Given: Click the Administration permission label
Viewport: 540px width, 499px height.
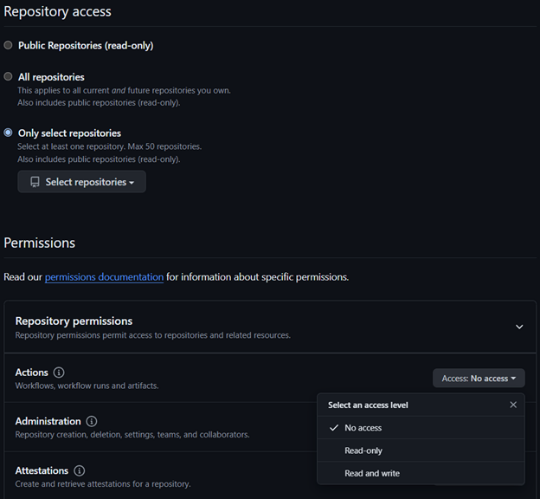Looking at the screenshot, I should (x=48, y=421).
